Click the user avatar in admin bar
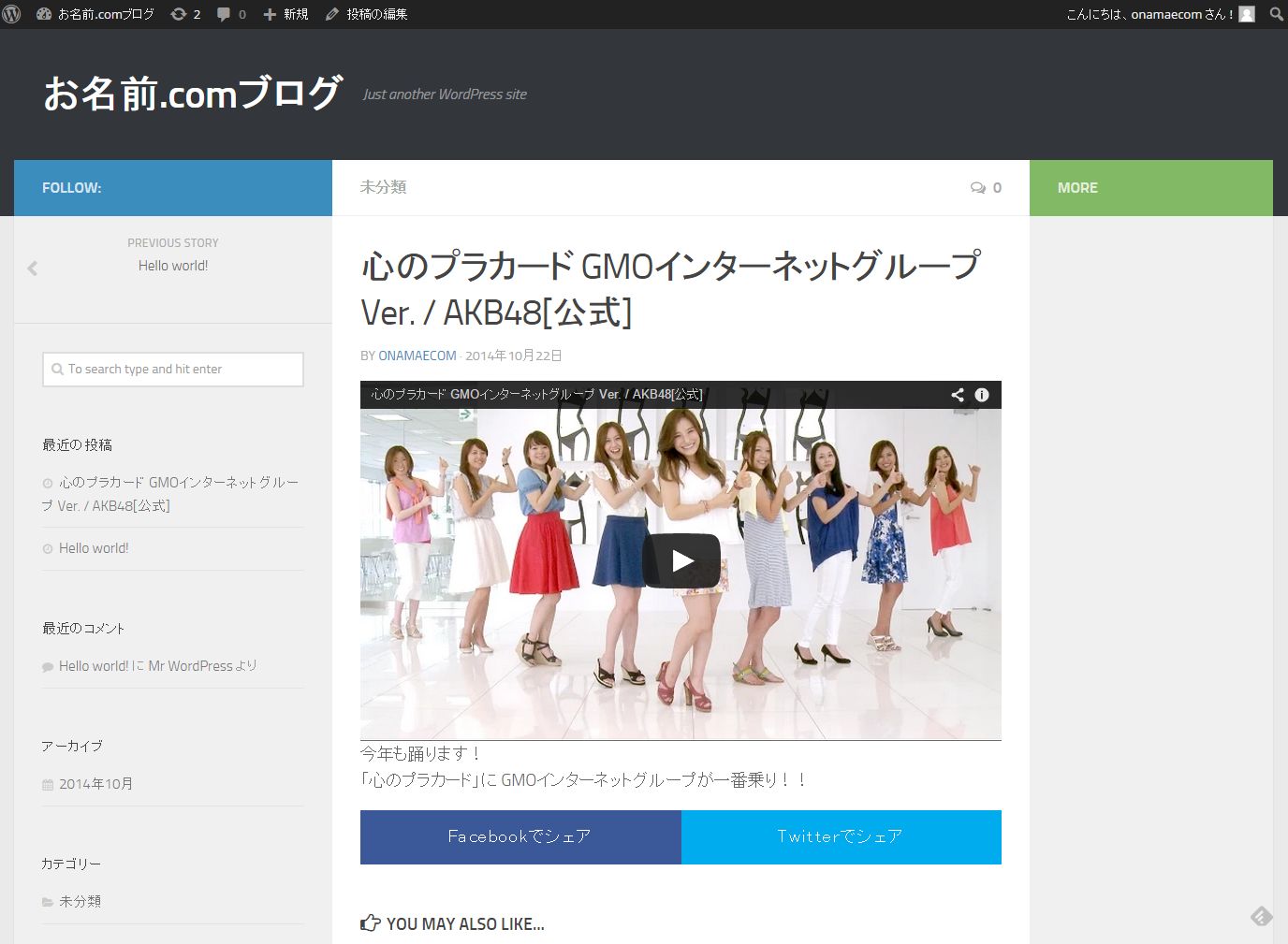Viewport: 1288px width, 944px height. tap(1247, 14)
